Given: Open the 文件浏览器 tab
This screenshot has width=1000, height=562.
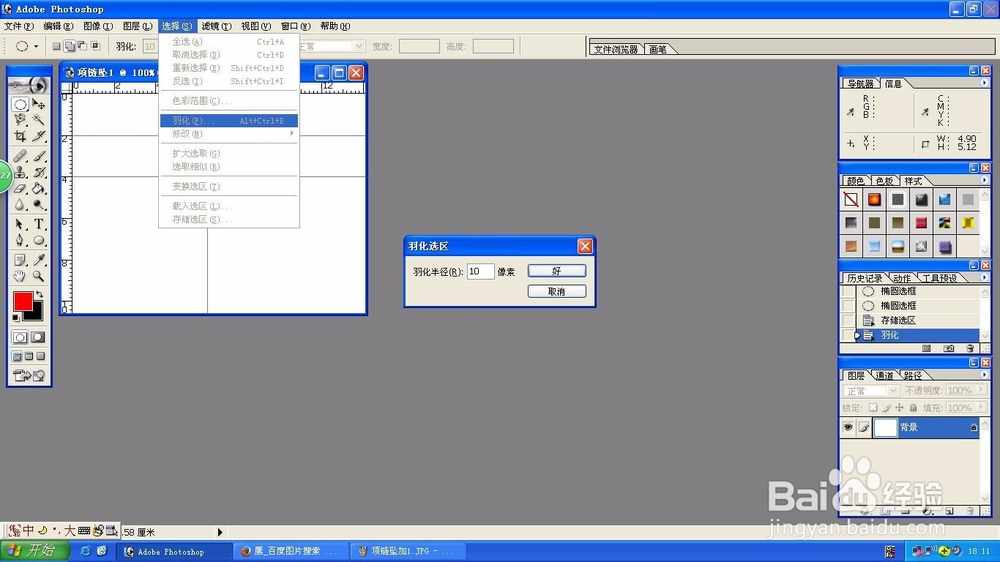Looking at the screenshot, I should click(x=615, y=49).
